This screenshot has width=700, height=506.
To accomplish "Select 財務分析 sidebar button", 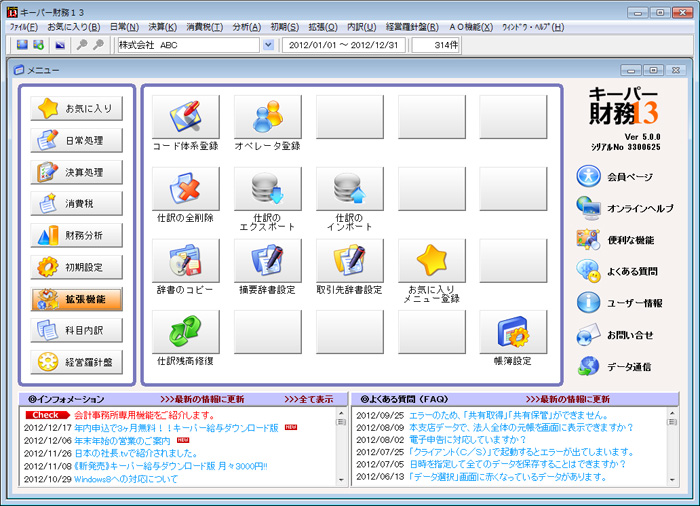I will 76,235.
